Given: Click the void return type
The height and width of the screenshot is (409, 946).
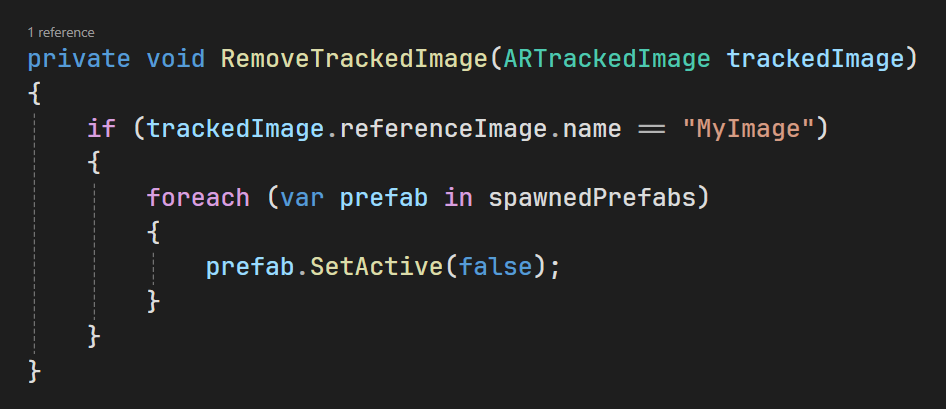Looking at the screenshot, I should [176, 59].
